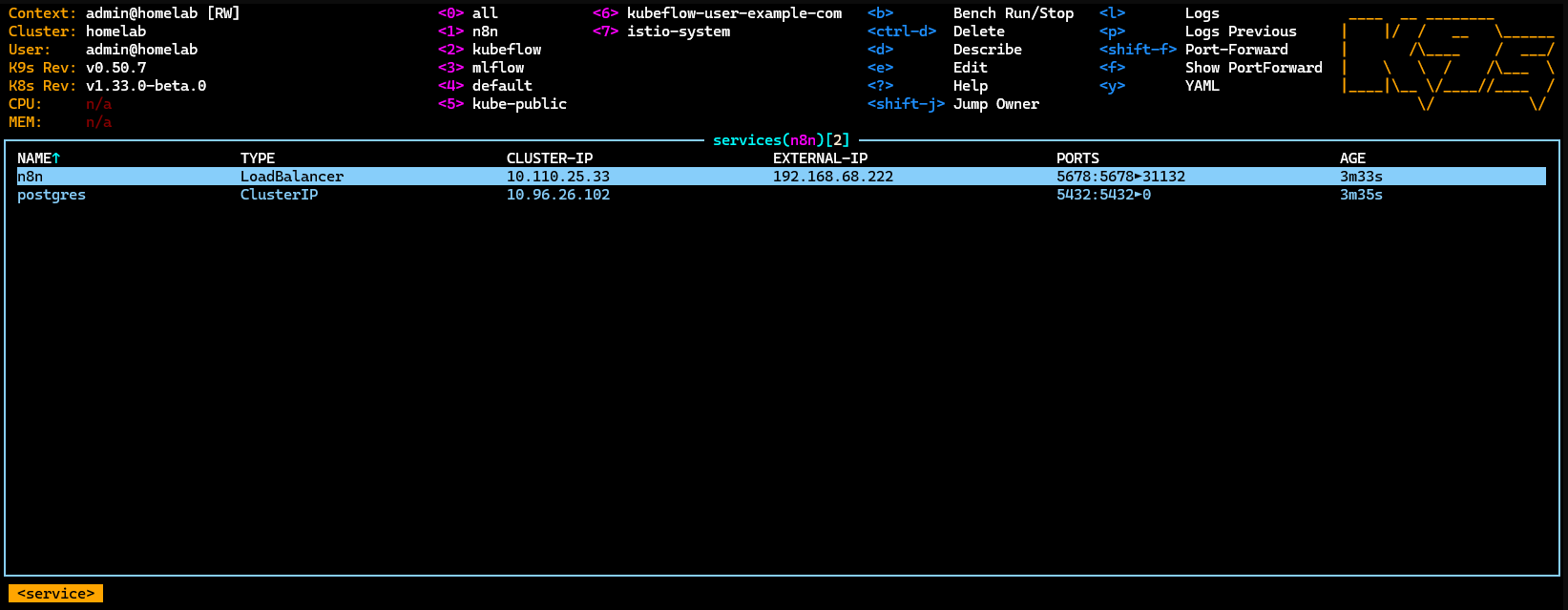
Task: Click the 3m33s age value
Action: coord(1362,177)
